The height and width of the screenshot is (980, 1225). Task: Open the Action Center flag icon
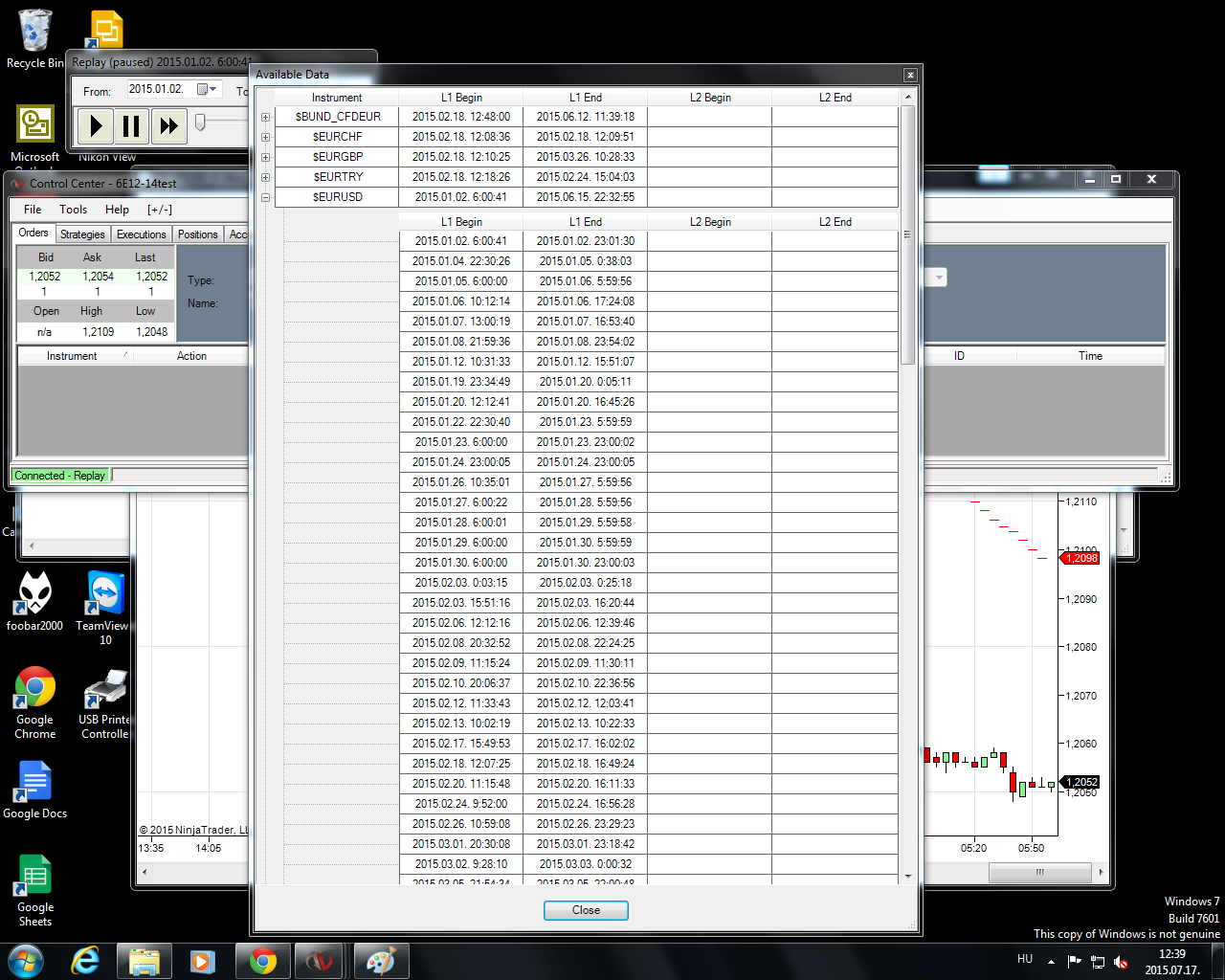[x=1074, y=961]
